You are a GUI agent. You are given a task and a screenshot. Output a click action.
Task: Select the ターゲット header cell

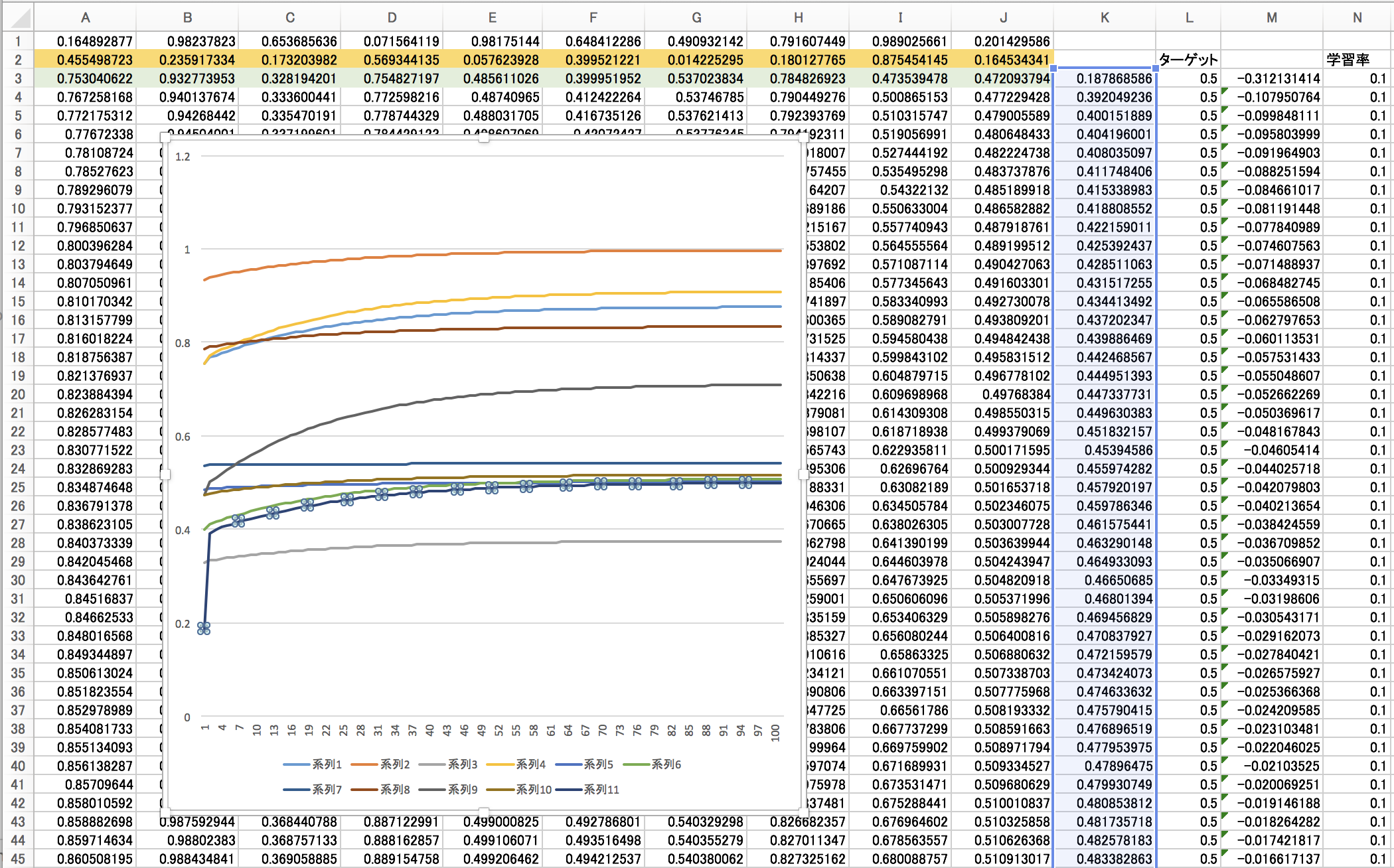[1188, 60]
